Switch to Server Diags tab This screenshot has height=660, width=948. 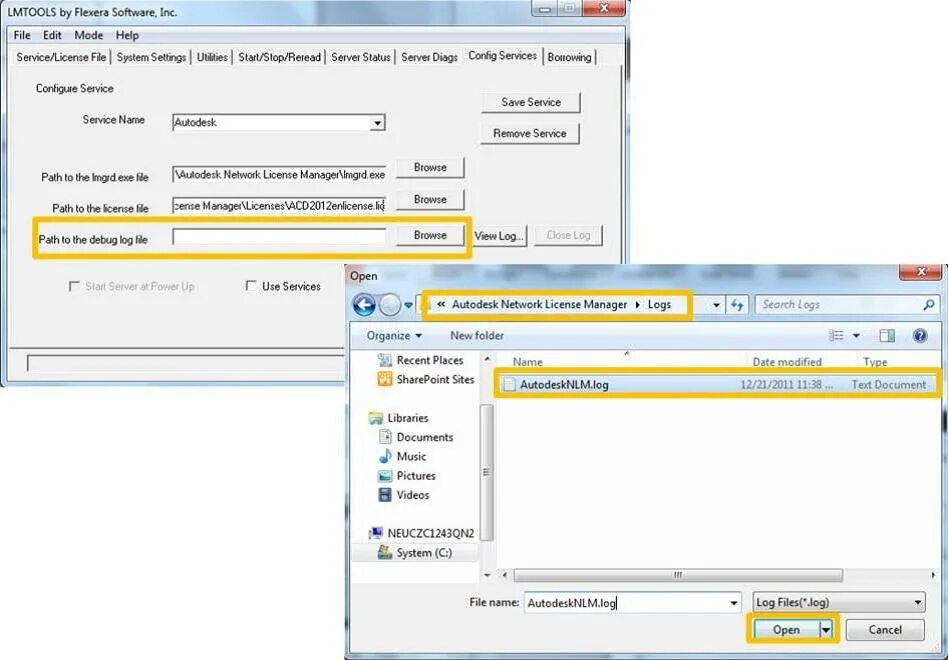pos(429,57)
